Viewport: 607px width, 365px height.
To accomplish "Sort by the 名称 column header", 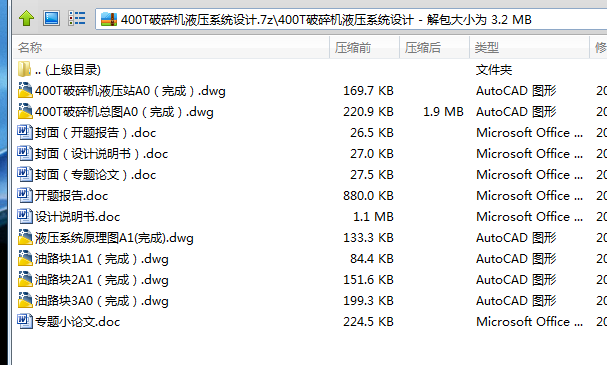I will tap(171, 48).
